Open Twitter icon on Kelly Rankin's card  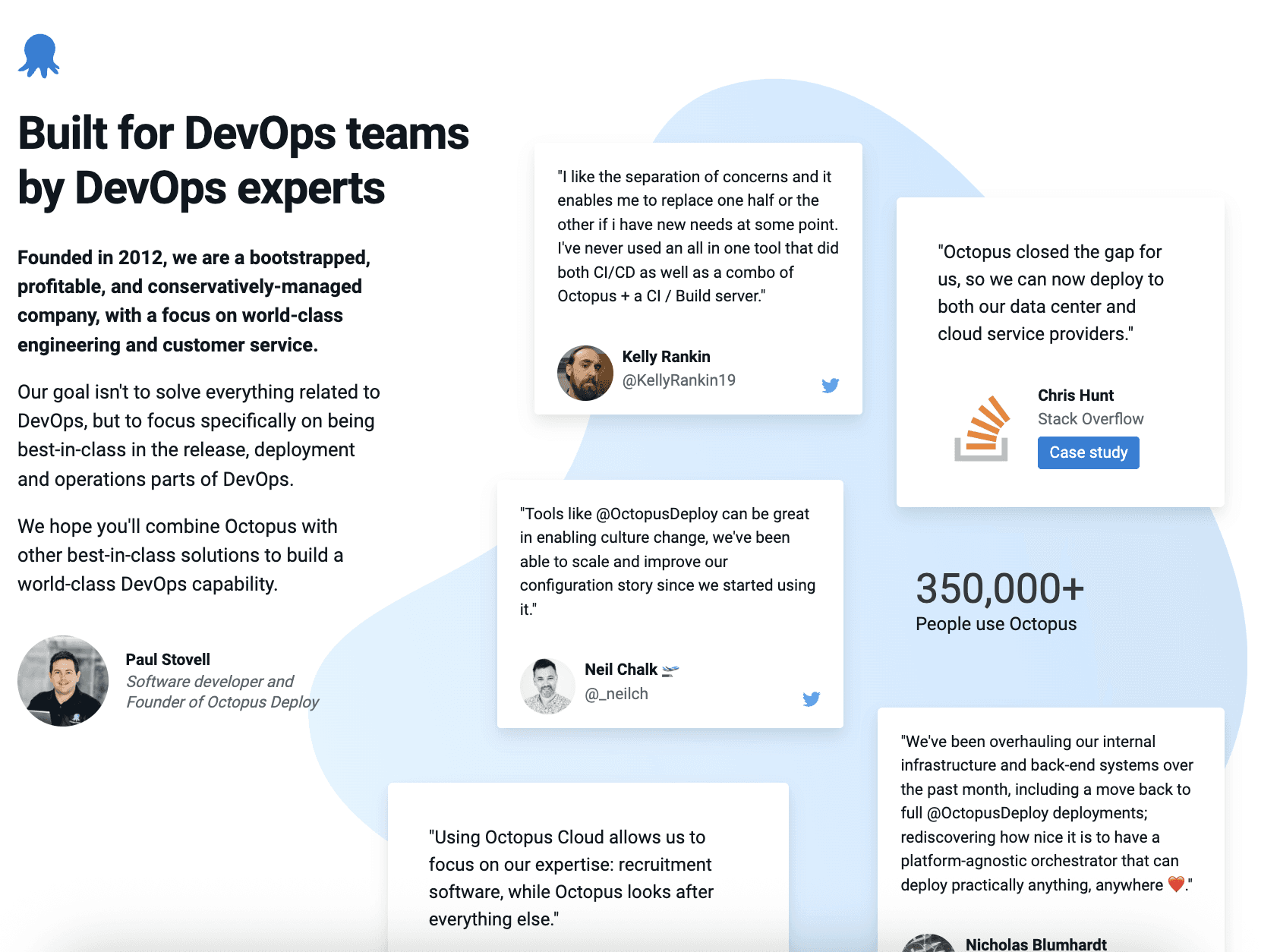pyautogui.click(x=830, y=385)
